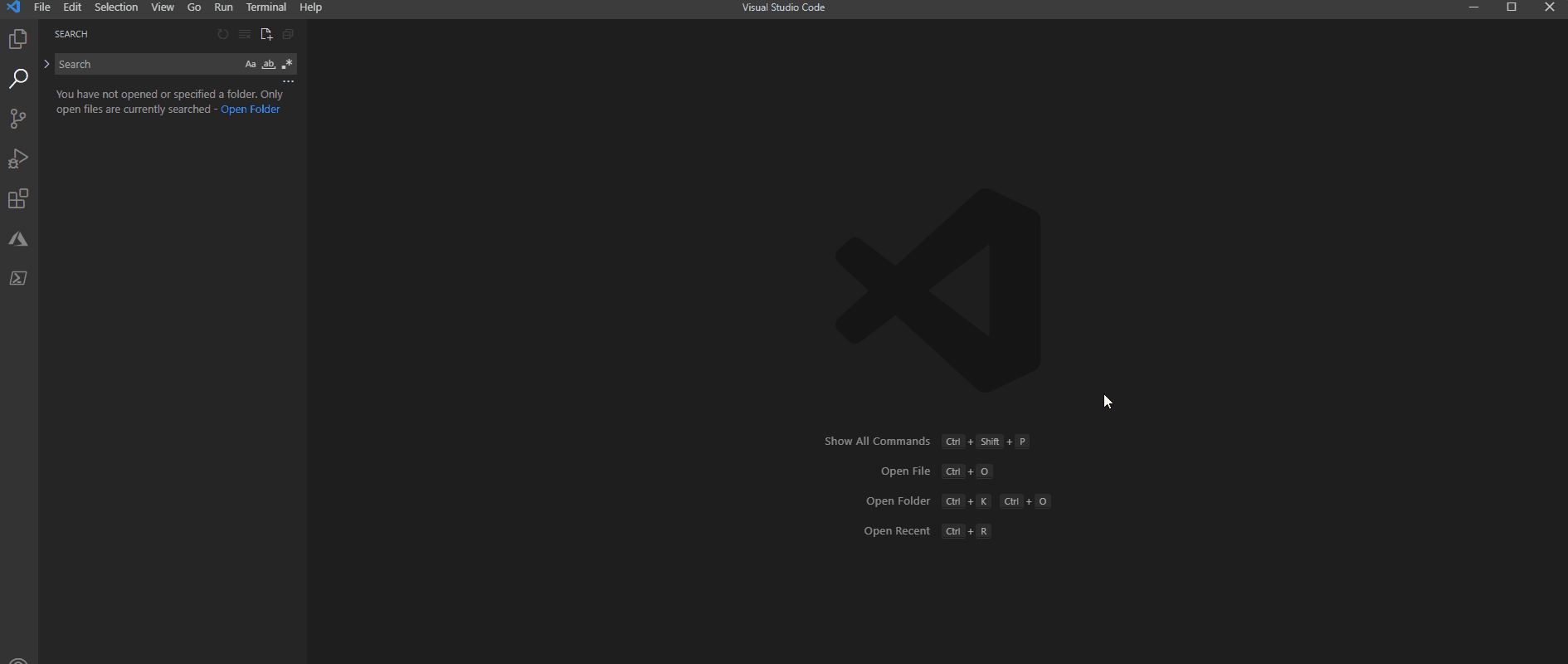Viewport: 1568px width, 664px height.
Task: Click the SEARCH panel title
Action: coord(71,34)
